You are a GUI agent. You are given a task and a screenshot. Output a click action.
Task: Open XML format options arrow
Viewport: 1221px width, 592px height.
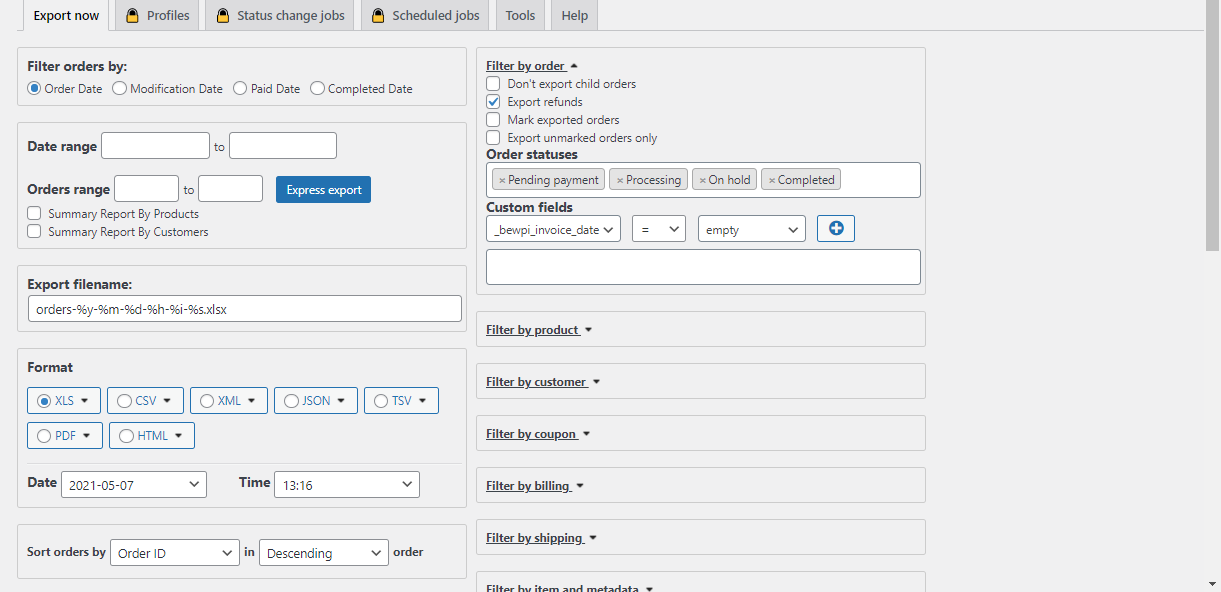click(x=251, y=401)
